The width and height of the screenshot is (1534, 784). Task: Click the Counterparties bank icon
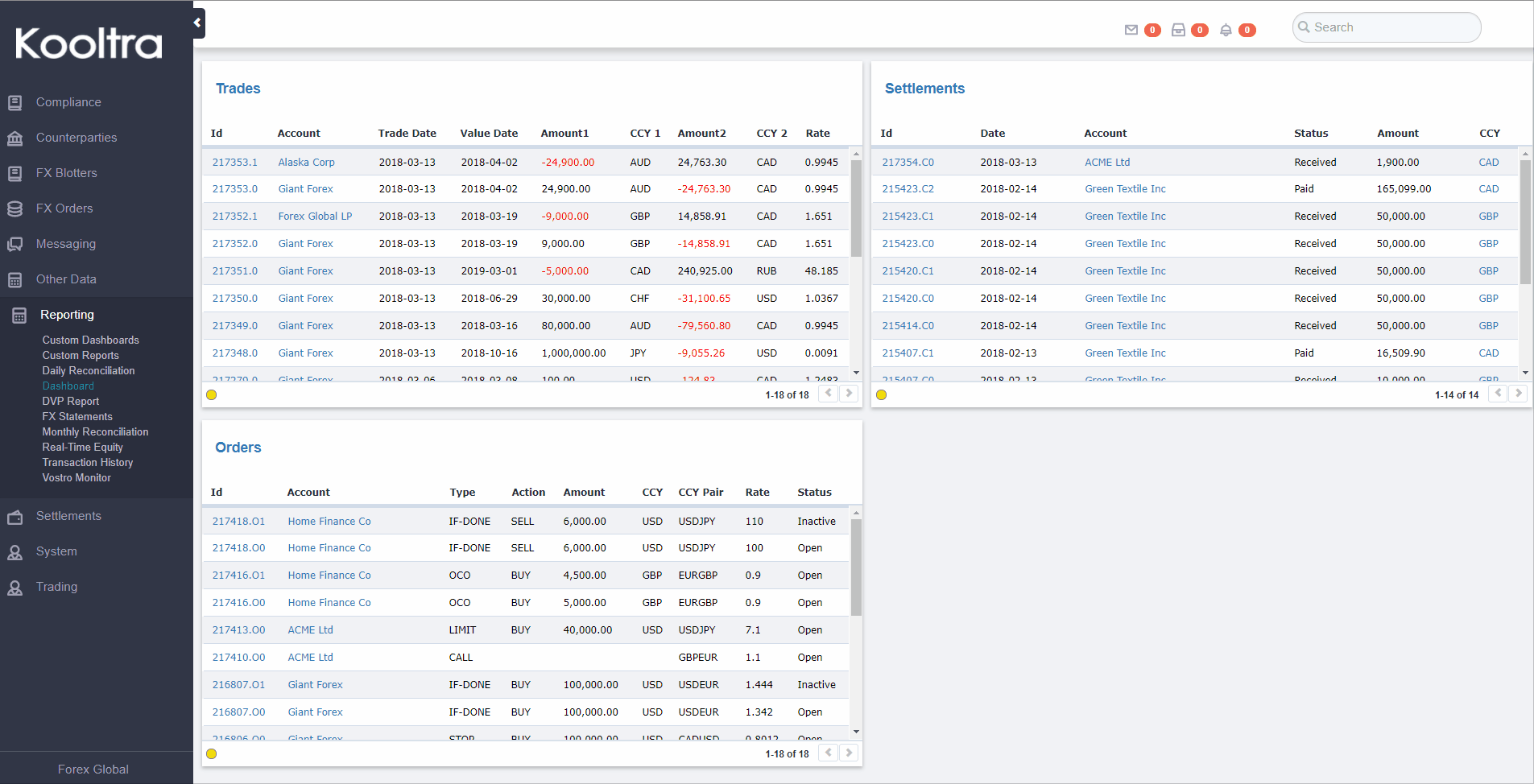14,138
